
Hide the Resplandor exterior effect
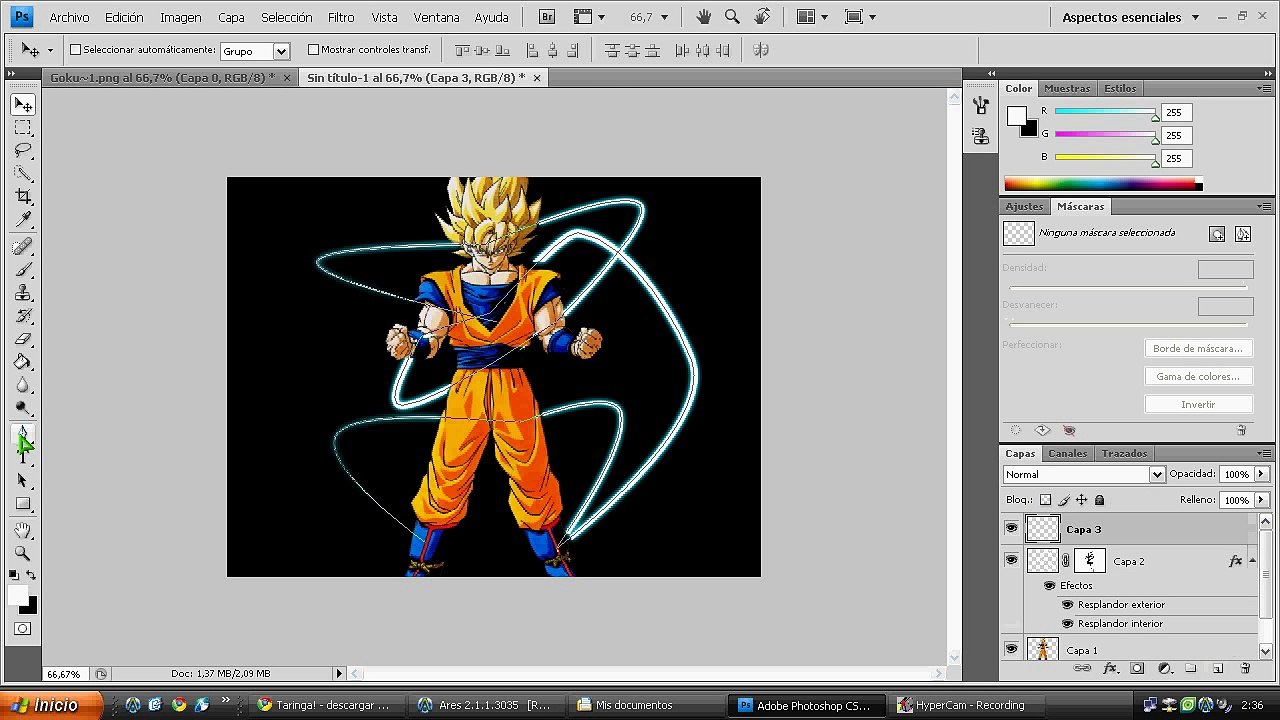[1067, 604]
